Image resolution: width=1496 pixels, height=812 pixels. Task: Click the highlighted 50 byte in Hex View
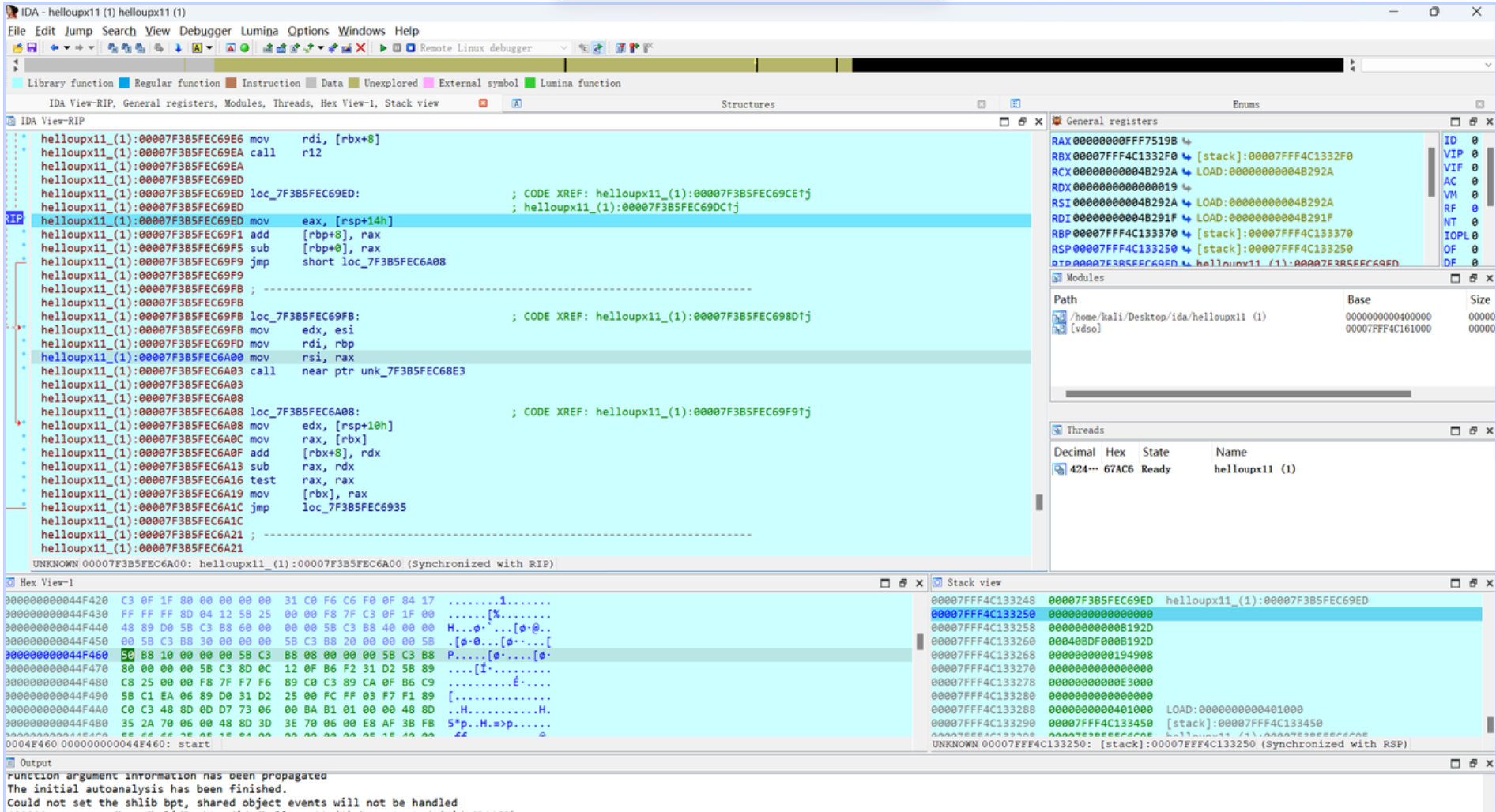[127, 656]
